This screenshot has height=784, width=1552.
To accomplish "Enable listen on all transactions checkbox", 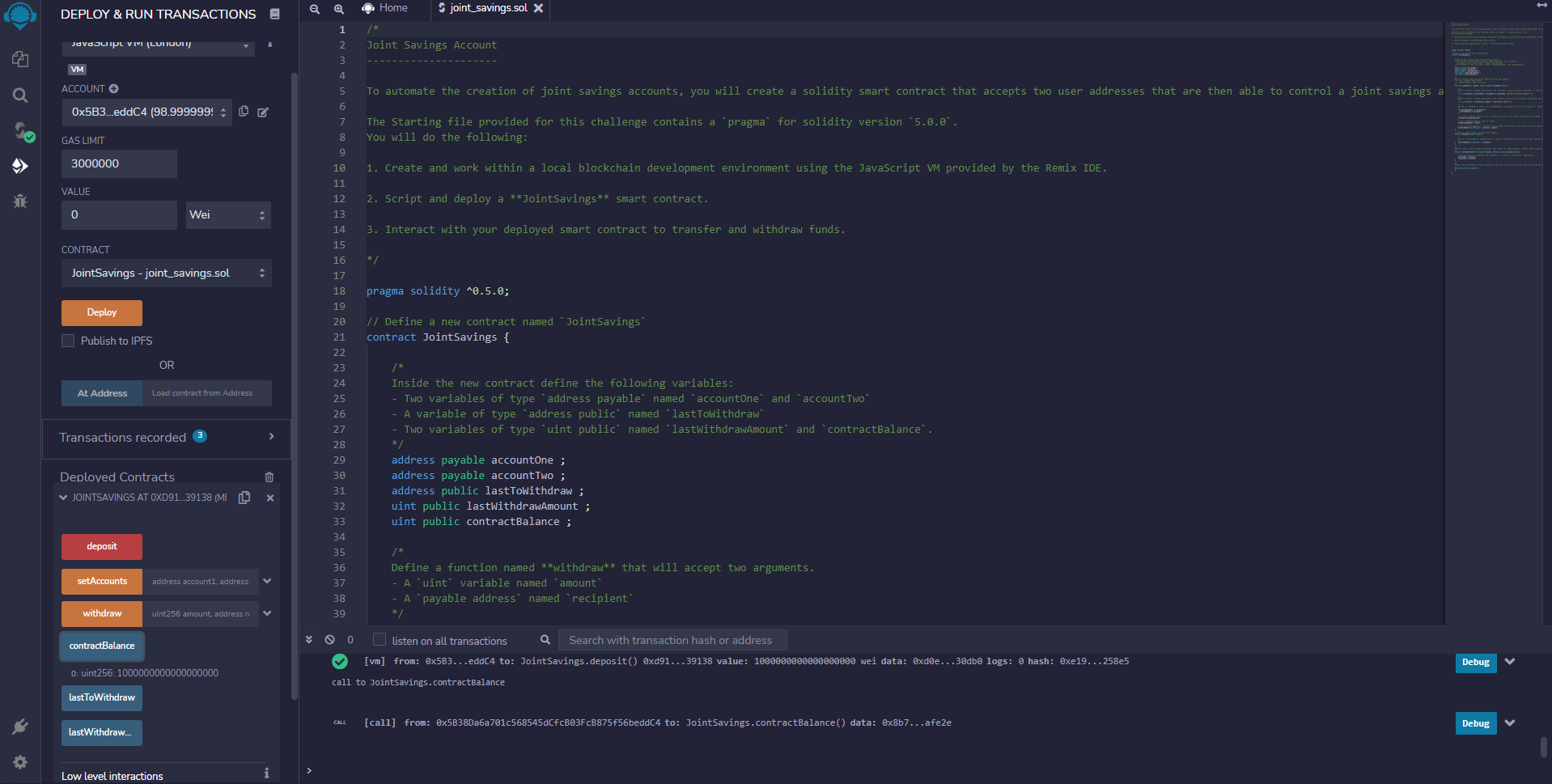I will (380, 640).
